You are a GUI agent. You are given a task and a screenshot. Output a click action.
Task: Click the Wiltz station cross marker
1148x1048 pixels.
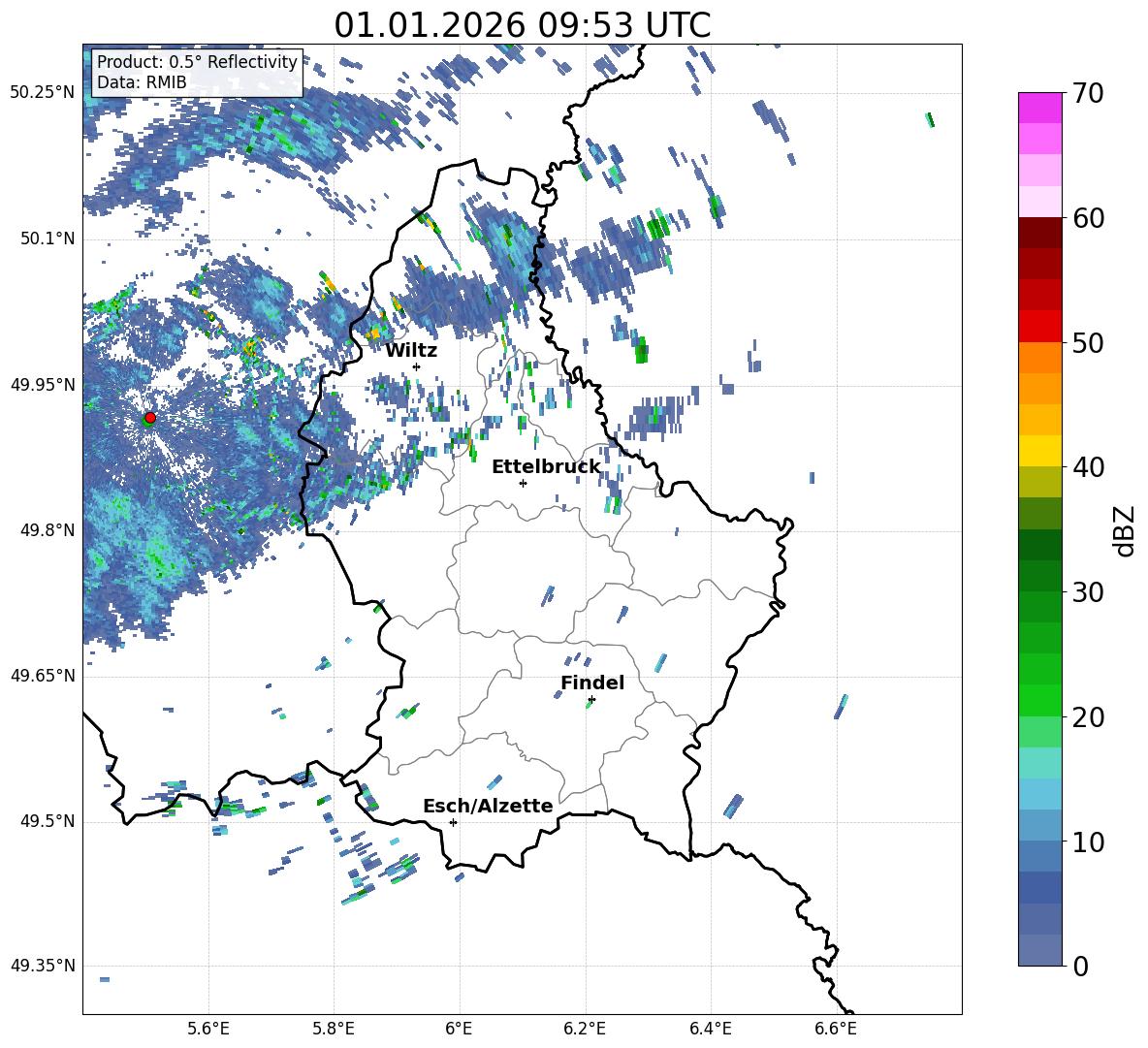[417, 366]
